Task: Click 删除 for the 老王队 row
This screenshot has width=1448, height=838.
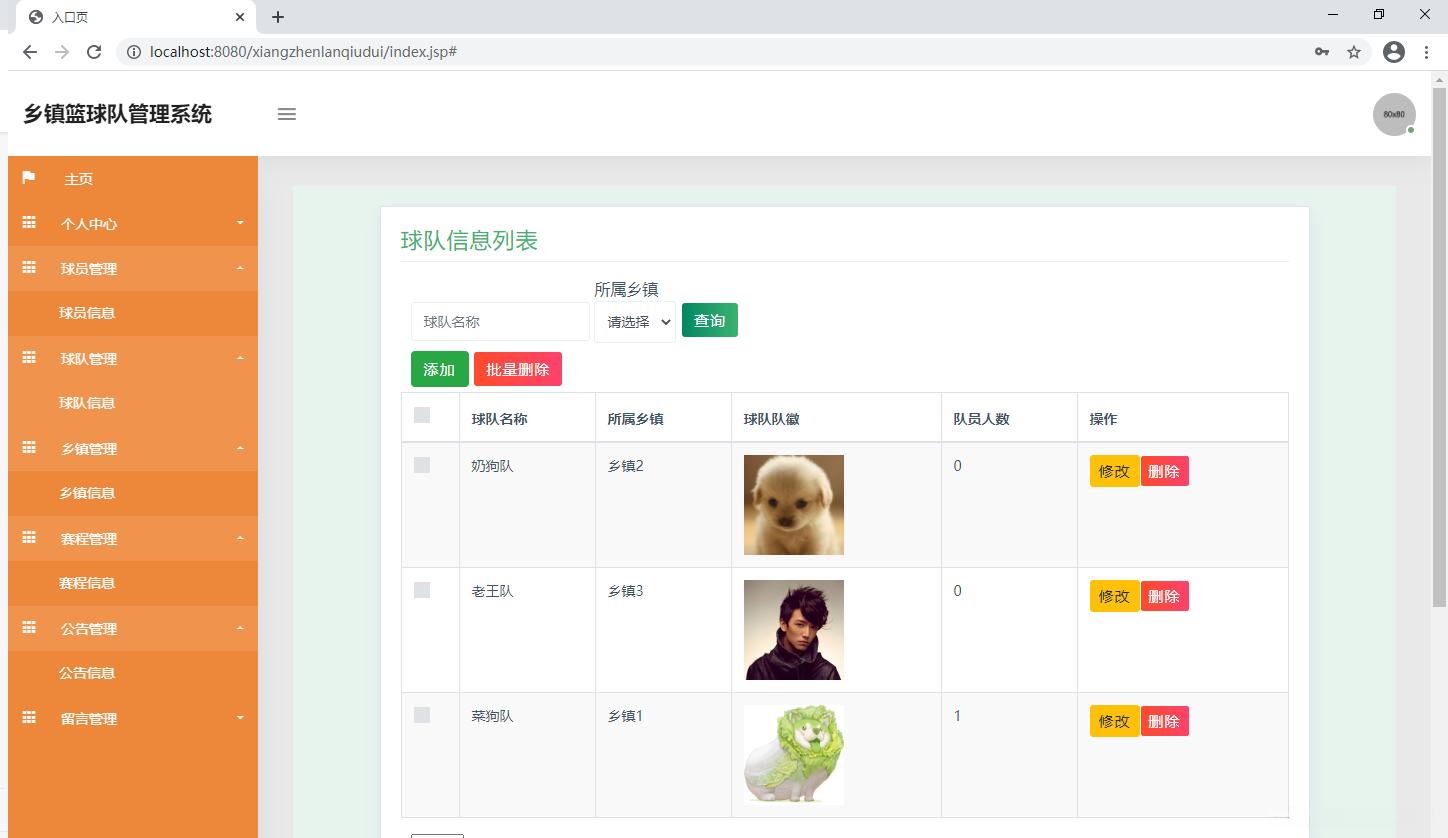Action: click(1164, 596)
